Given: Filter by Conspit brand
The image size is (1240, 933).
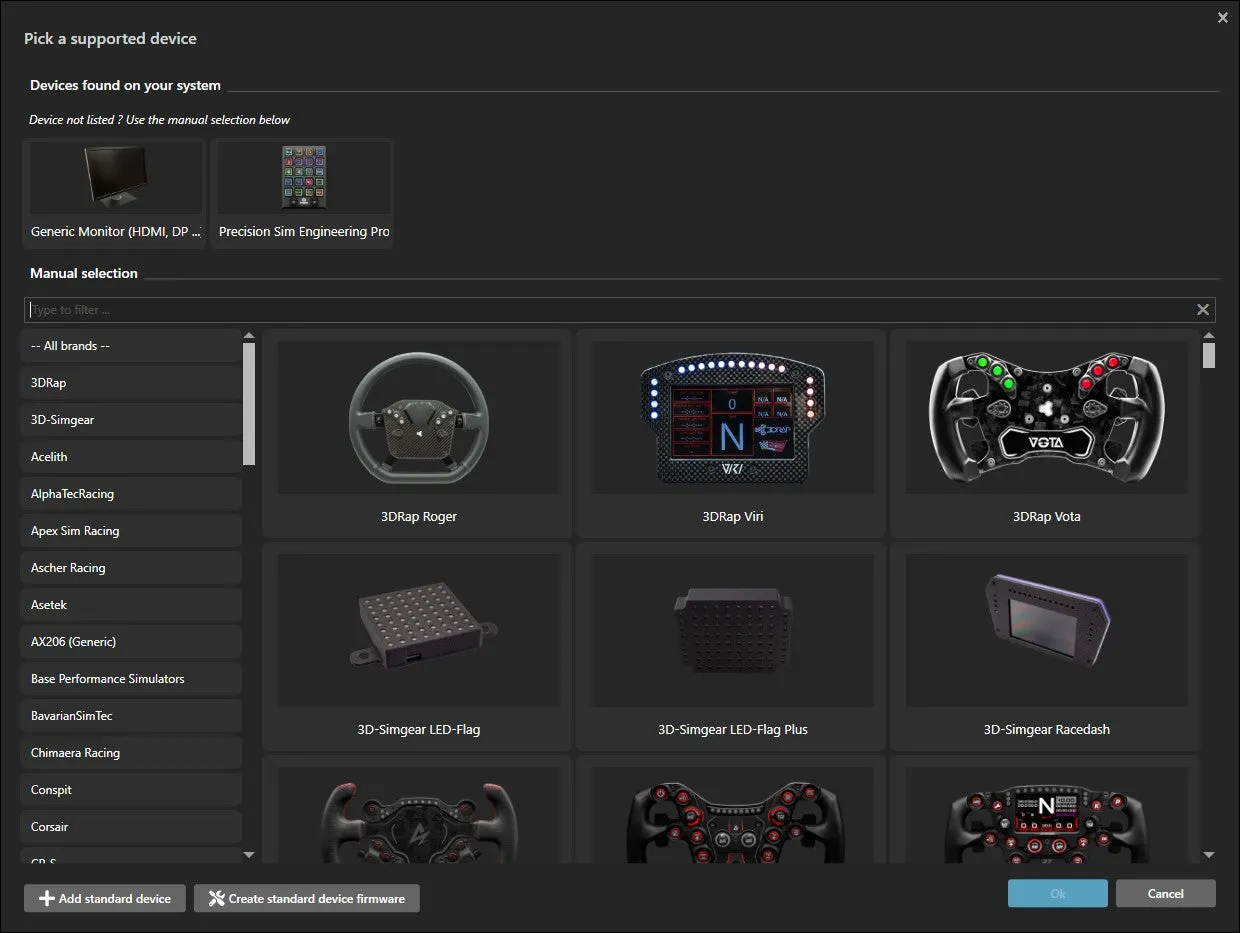Looking at the screenshot, I should click(x=131, y=790).
